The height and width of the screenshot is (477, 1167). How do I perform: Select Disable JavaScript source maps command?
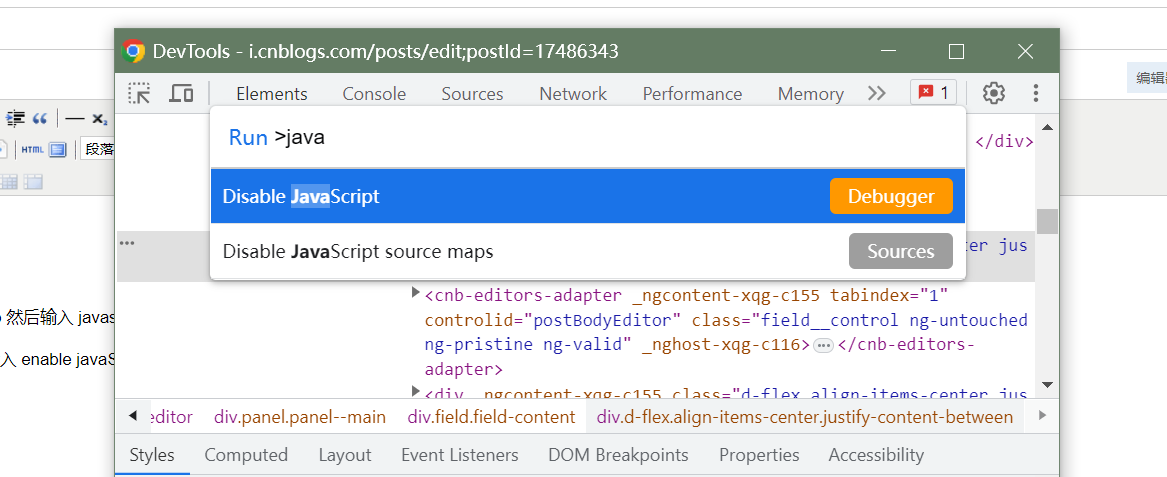point(588,251)
